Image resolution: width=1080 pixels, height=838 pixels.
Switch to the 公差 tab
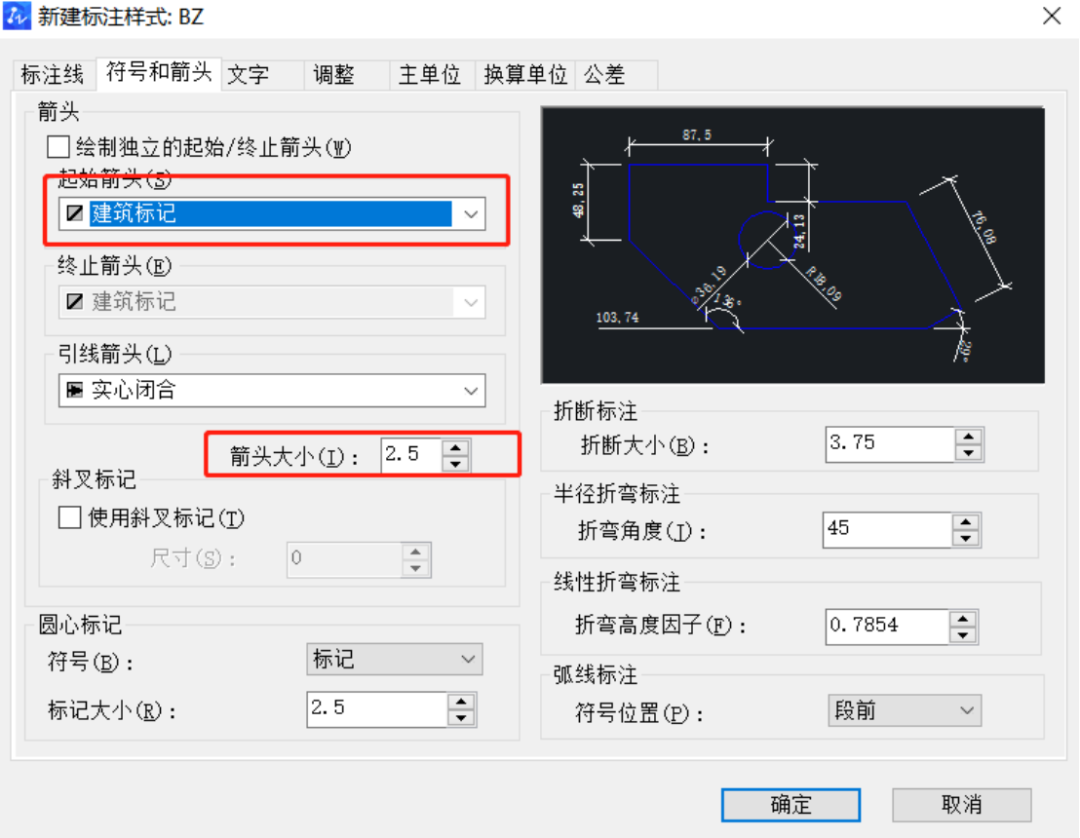[604, 74]
